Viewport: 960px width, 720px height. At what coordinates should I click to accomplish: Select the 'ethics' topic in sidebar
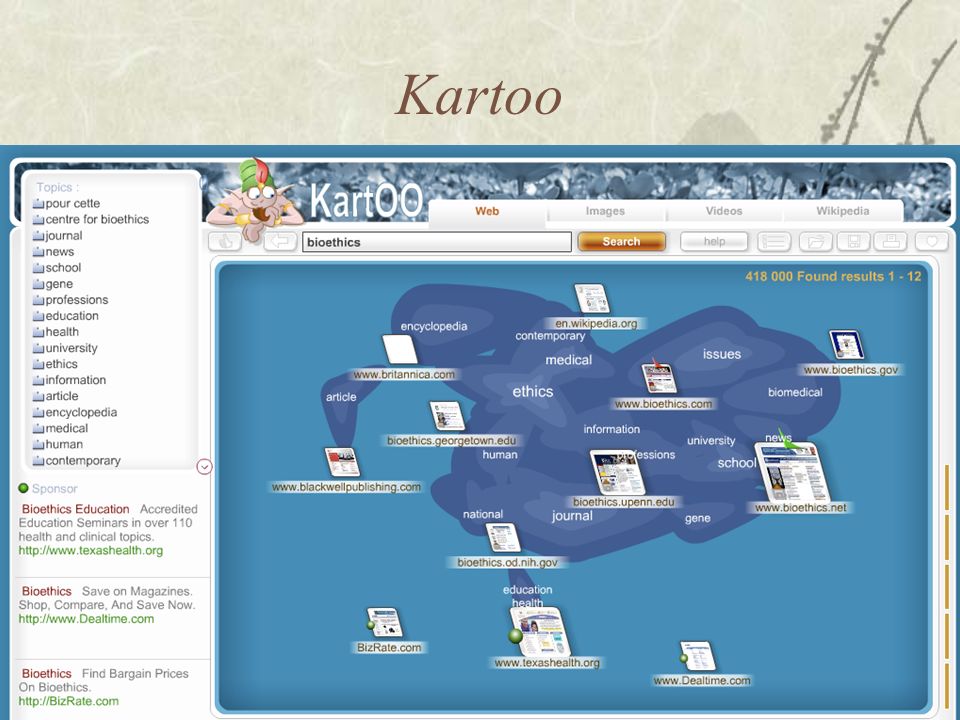tap(55, 364)
